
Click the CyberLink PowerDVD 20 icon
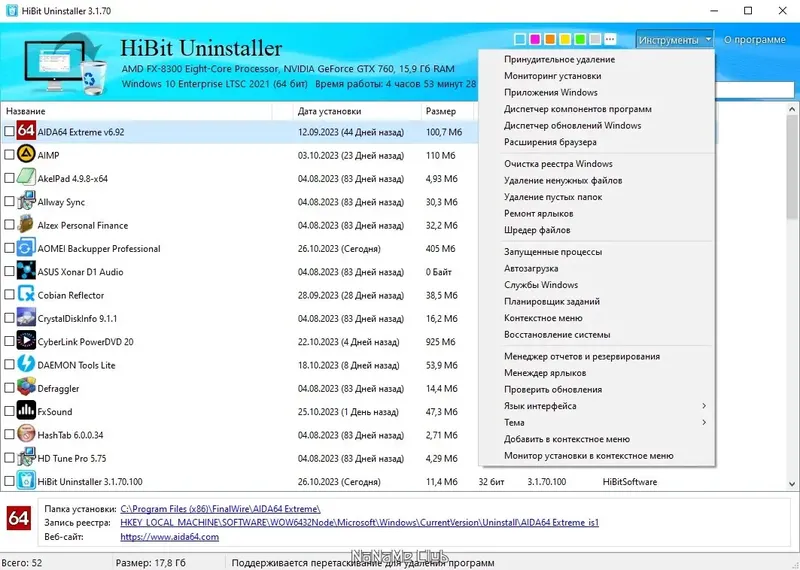tap(26, 341)
